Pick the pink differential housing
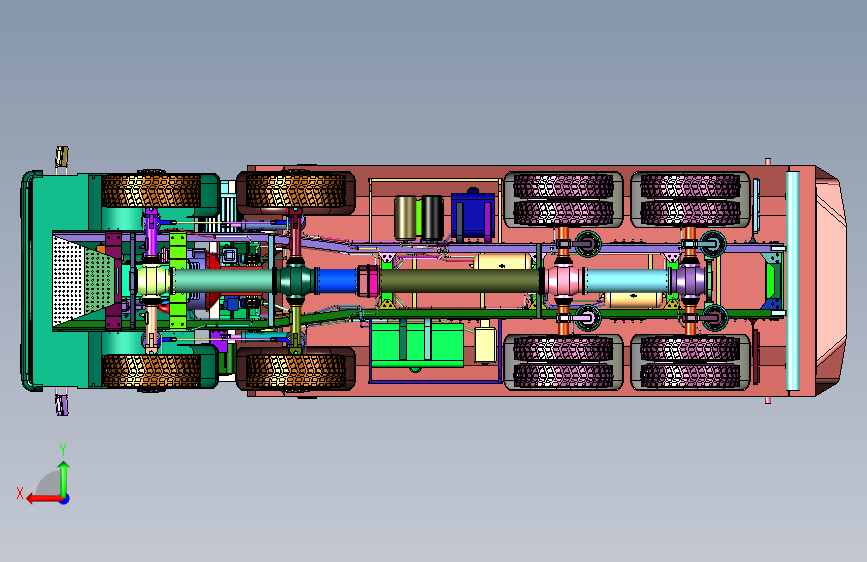Image resolution: width=867 pixels, height=562 pixels. (563, 280)
